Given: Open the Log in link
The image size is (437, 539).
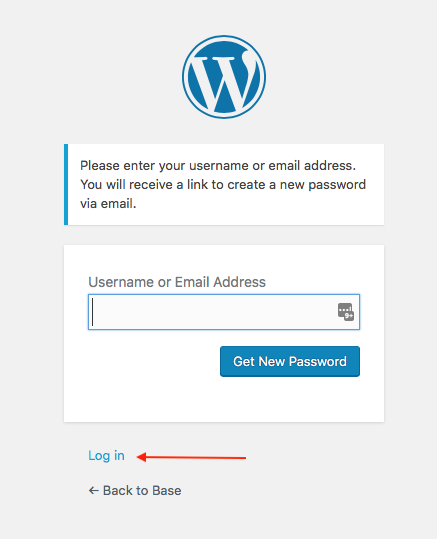Looking at the screenshot, I should (106, 456).
